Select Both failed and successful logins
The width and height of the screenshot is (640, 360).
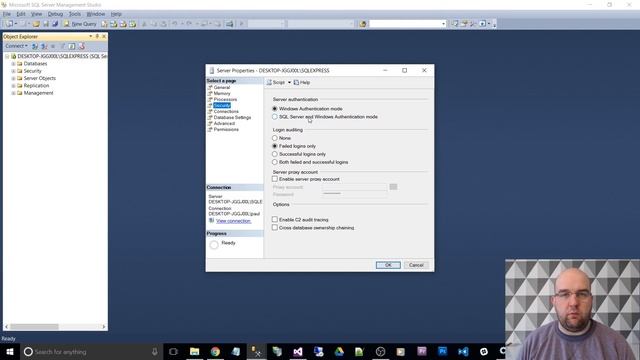(275, 162)
